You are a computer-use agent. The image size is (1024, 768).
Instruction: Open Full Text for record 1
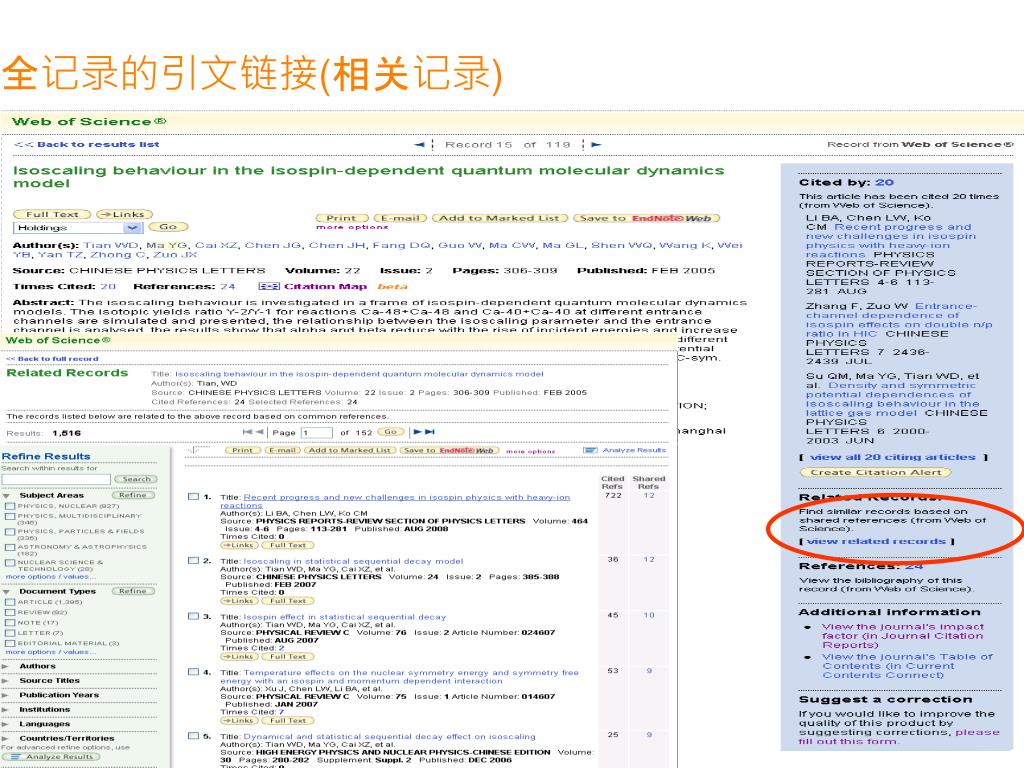coord(288,545)
